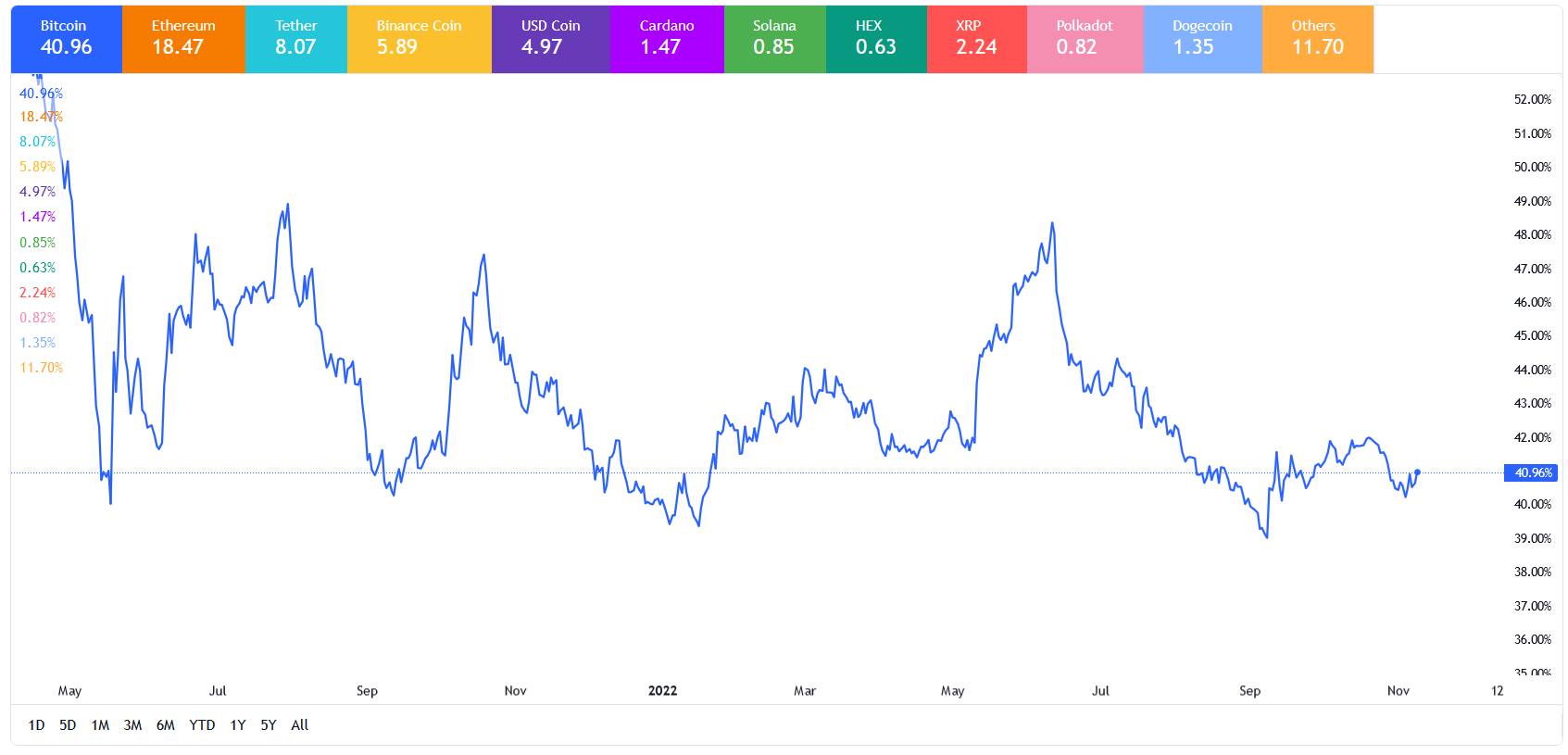Click the Solana green tile
Viewport: 1568px width, 755px height.
pyautogui.click(x=774, y=39)
